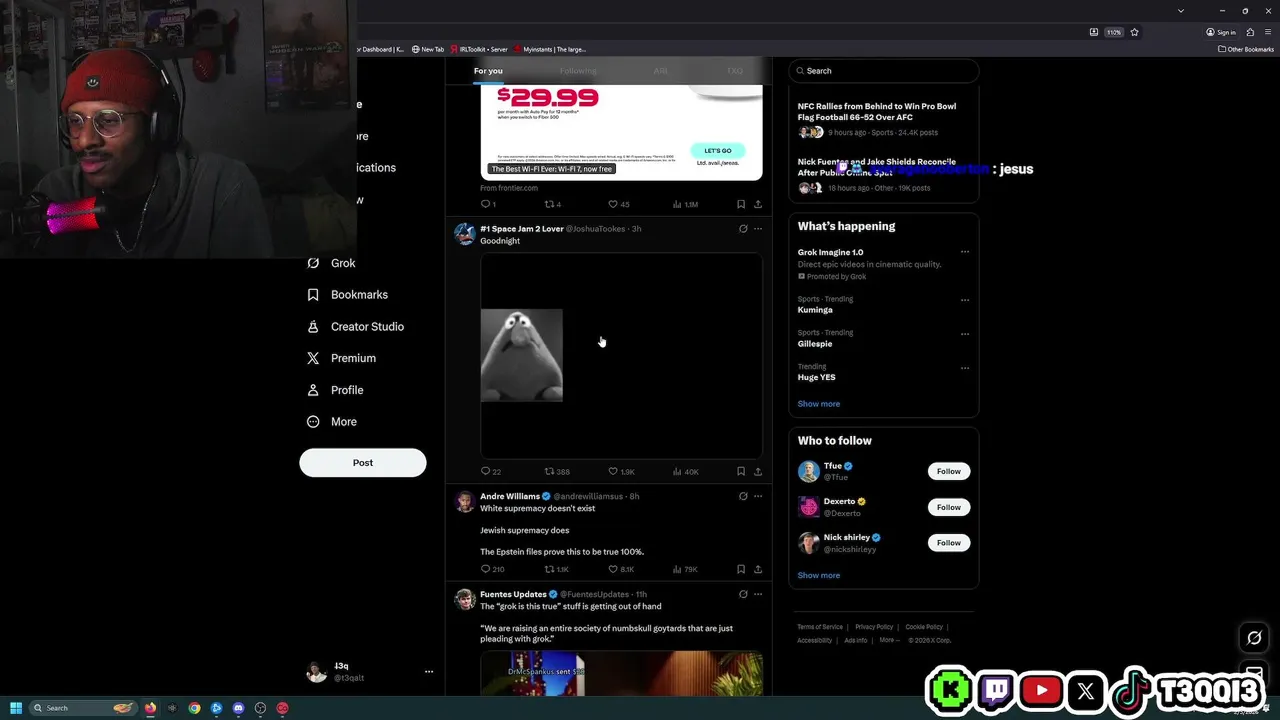Repost the Frontier ad post
The width and height of the screenshot is (1280, 720).
point(553,204)
